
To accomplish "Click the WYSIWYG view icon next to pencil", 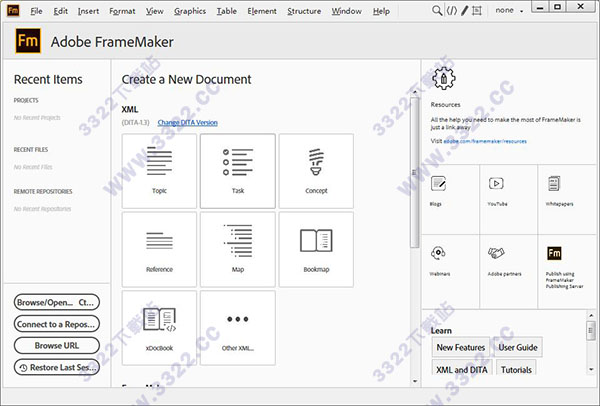I will [x=477, y=11].
